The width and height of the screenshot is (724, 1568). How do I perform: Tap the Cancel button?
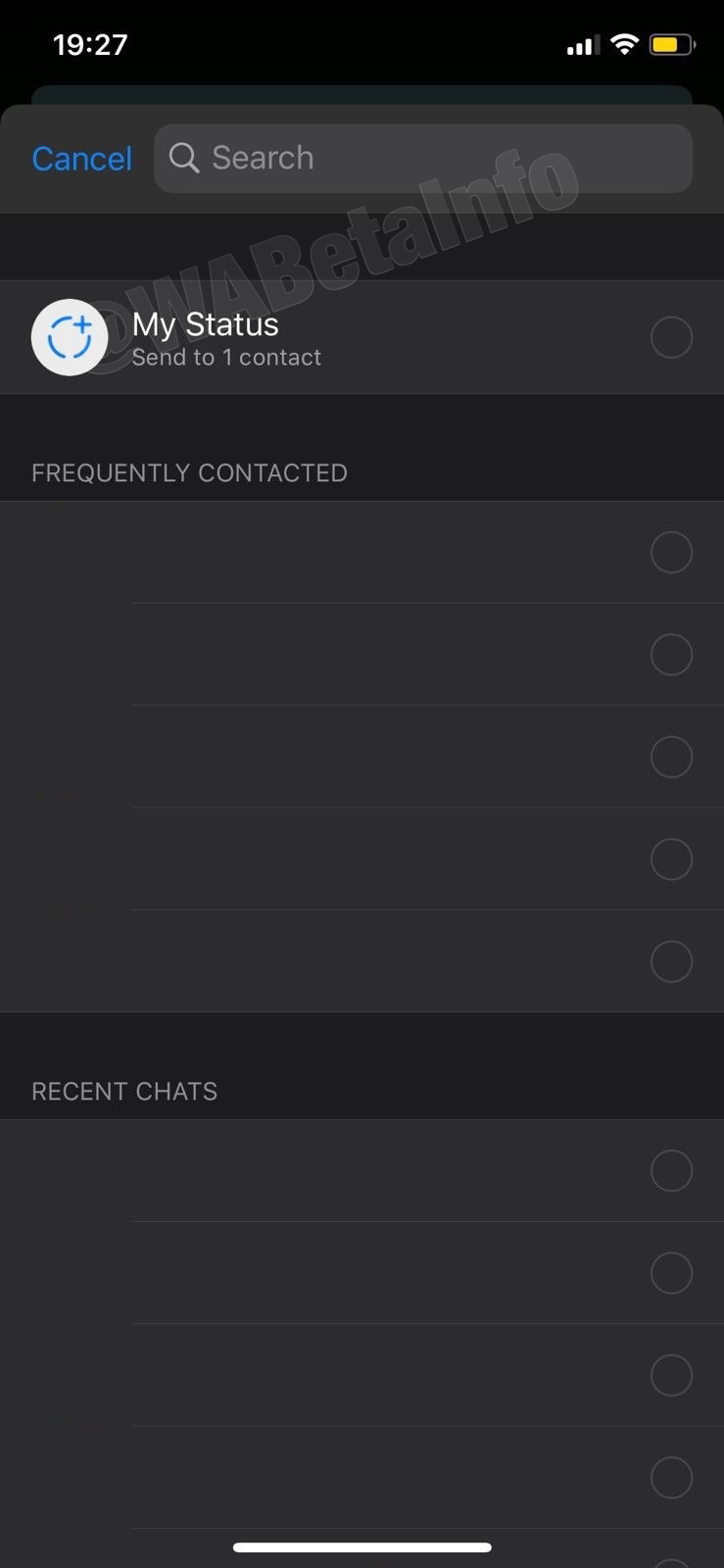tap(82, 158)
